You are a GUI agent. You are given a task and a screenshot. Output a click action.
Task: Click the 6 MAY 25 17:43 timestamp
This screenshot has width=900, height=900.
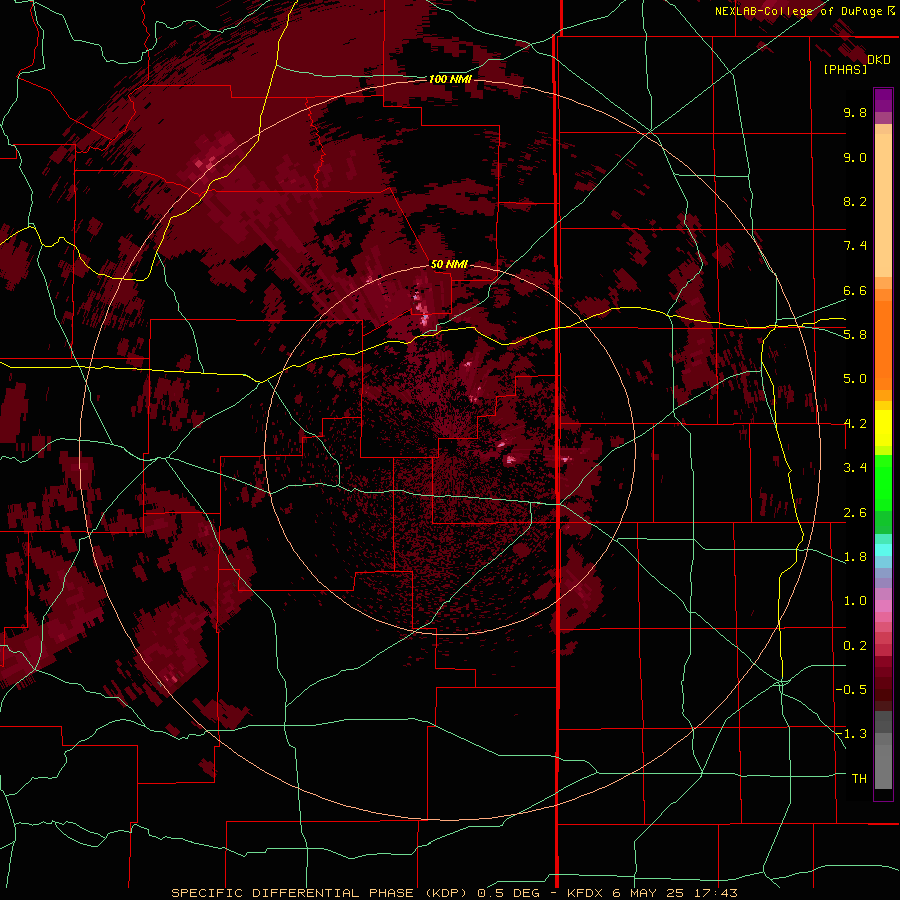(x=674, y=893)
